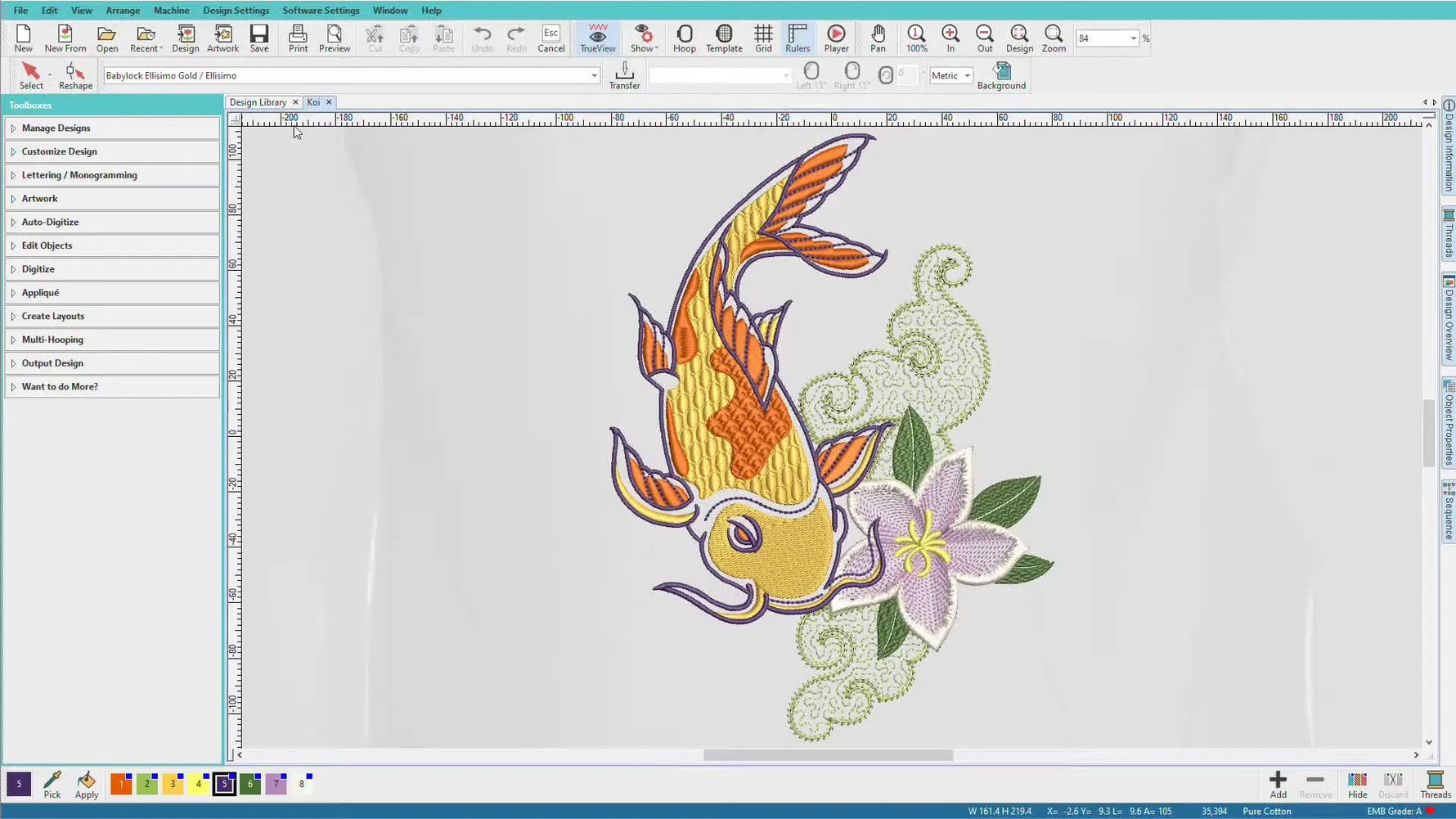Screen dimensions: 1456x819
Task: Open the Threads icon in color bar
Action: click(1435, 784)
